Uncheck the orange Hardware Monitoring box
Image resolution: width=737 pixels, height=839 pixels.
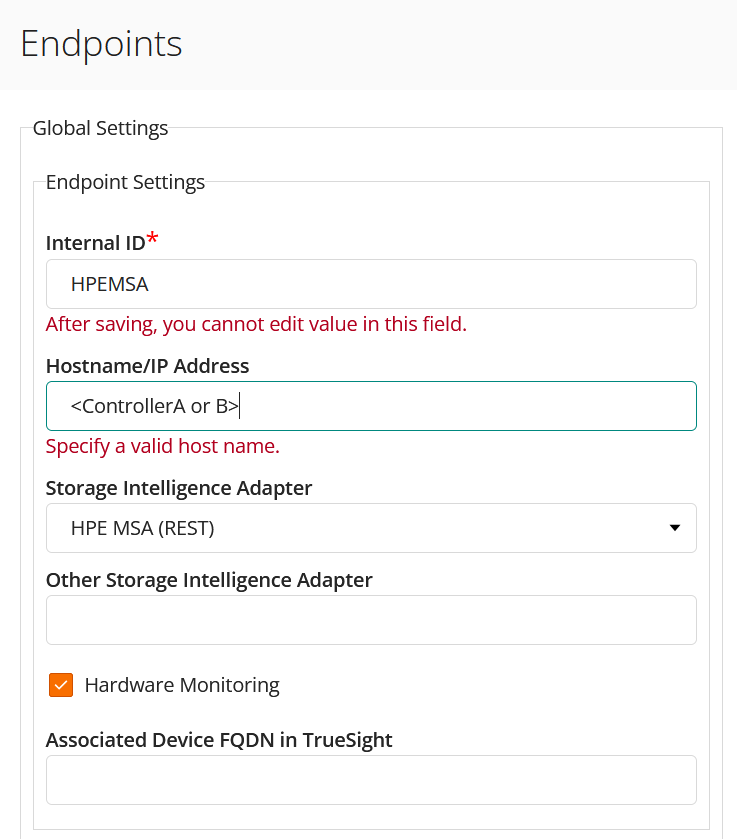pyautogui.click(x=61, y=685)
